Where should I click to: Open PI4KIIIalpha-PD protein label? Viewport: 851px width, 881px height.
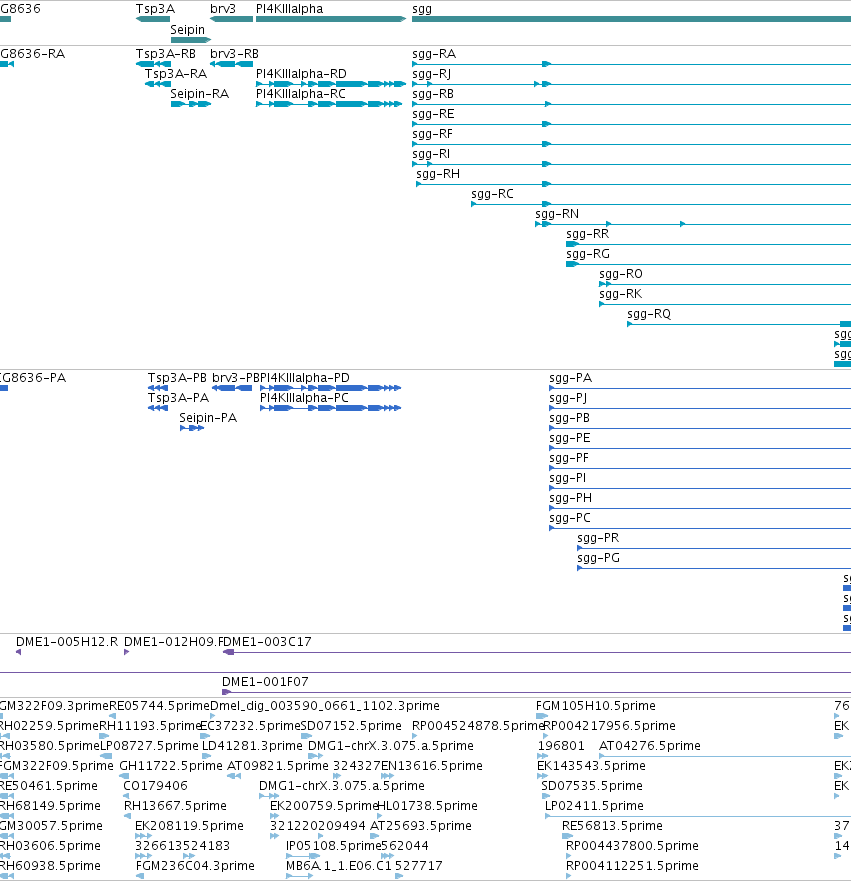point(304,378)
